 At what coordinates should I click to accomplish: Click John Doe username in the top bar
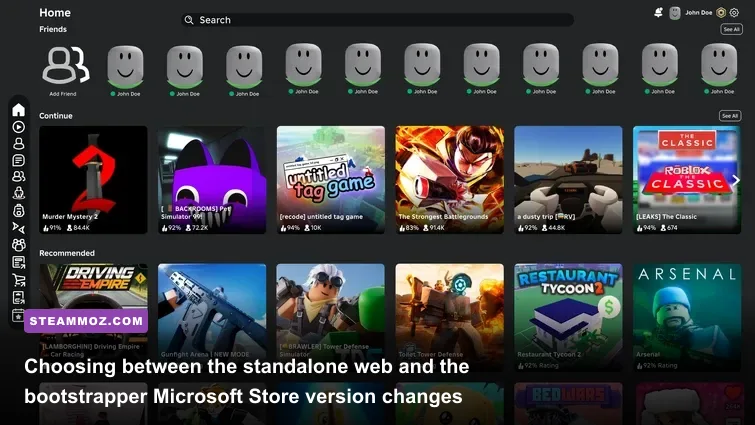698,13
